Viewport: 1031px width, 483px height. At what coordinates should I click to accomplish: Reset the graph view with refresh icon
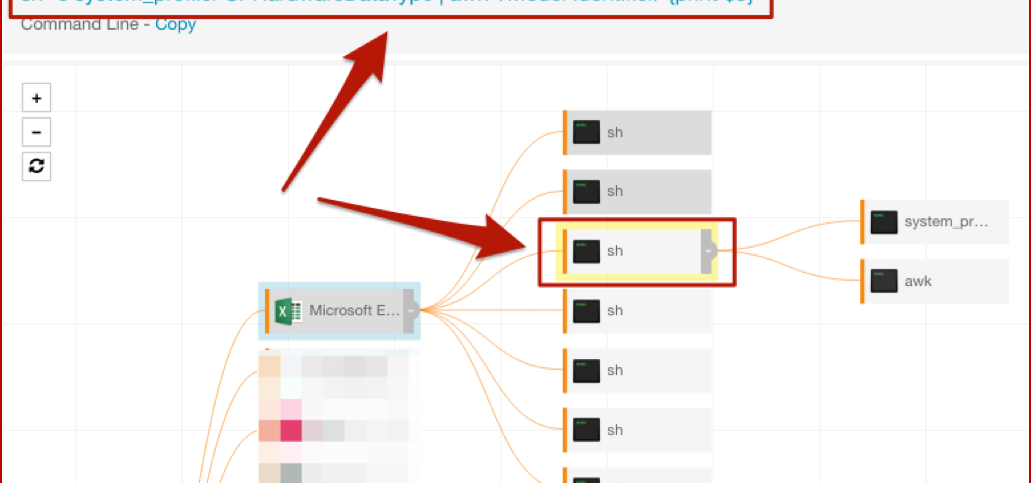(37, 166)
